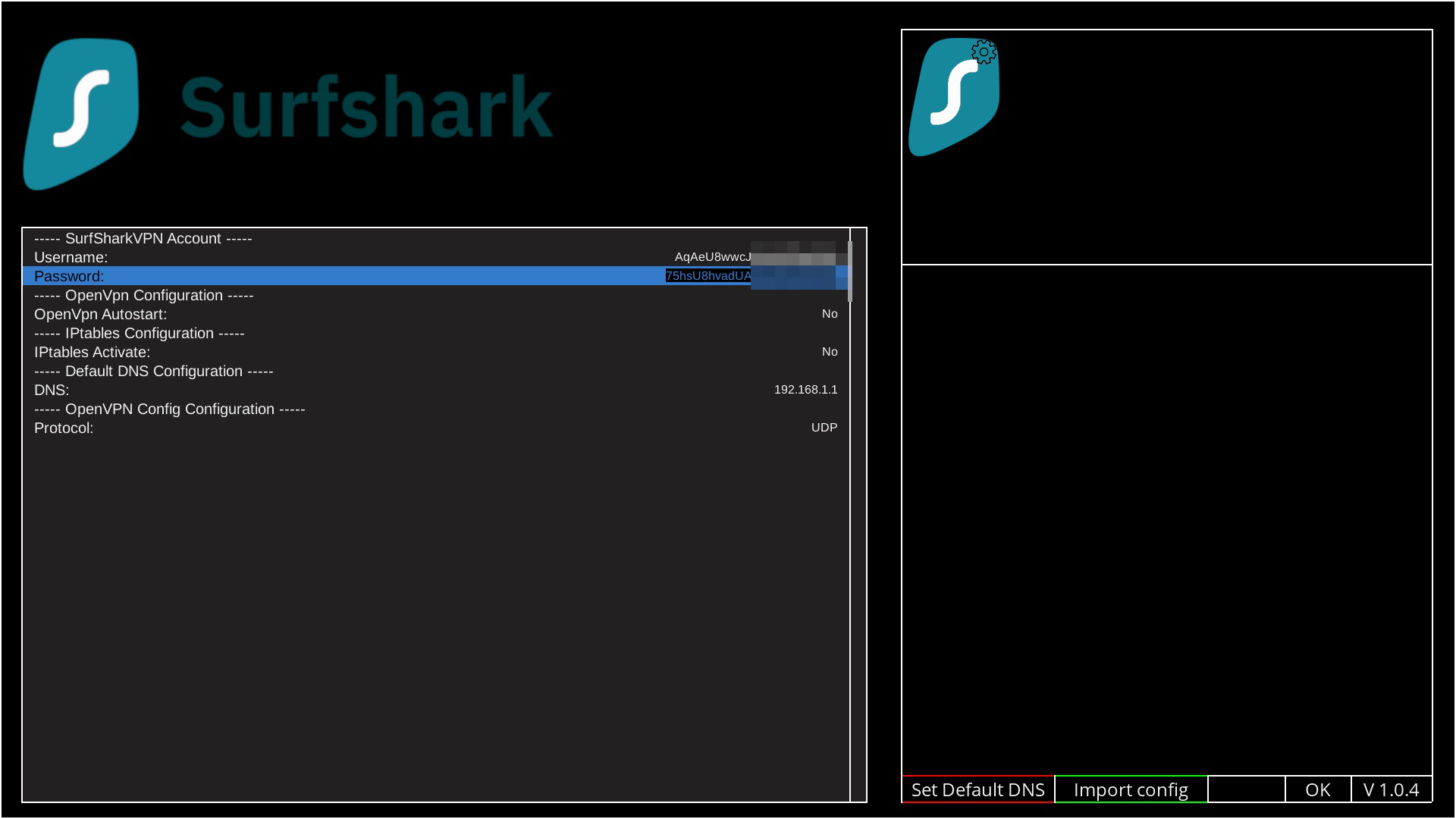Image resolution: width=1456 pixels, height=819 pixels.
Task: Click the large Surfshark logo icon
Action: tap(81, 114)
